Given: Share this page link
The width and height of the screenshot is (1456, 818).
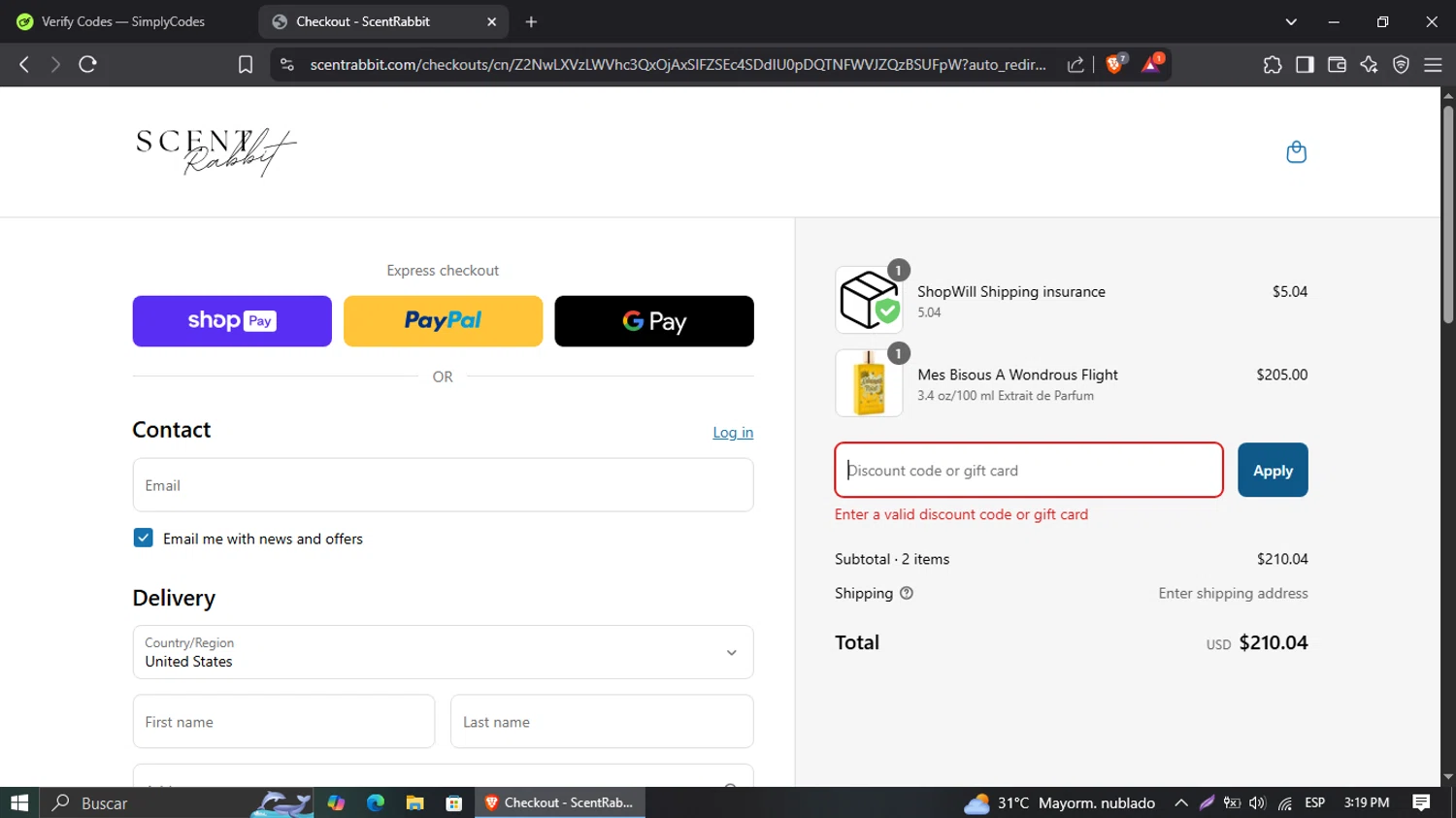Looking at the screenshot, I should coord(1075,64).
